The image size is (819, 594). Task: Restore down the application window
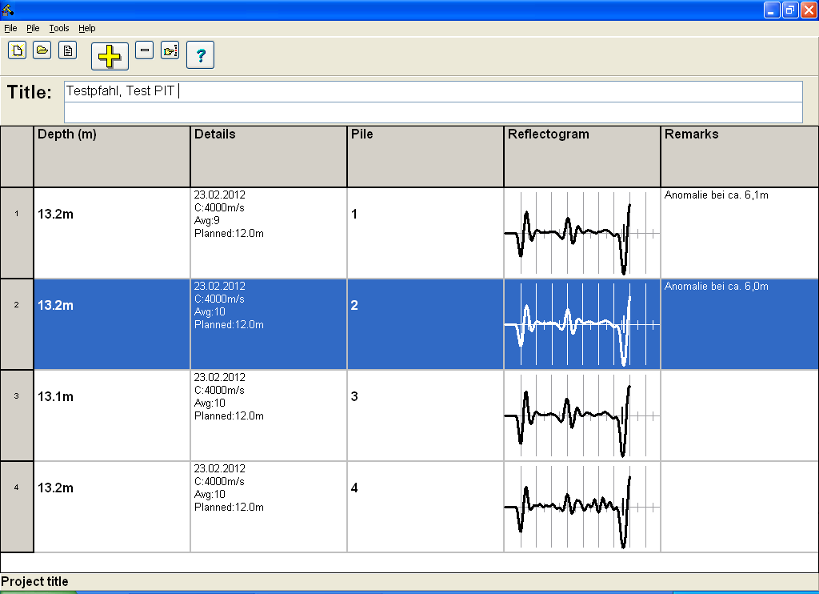(790, 10)
